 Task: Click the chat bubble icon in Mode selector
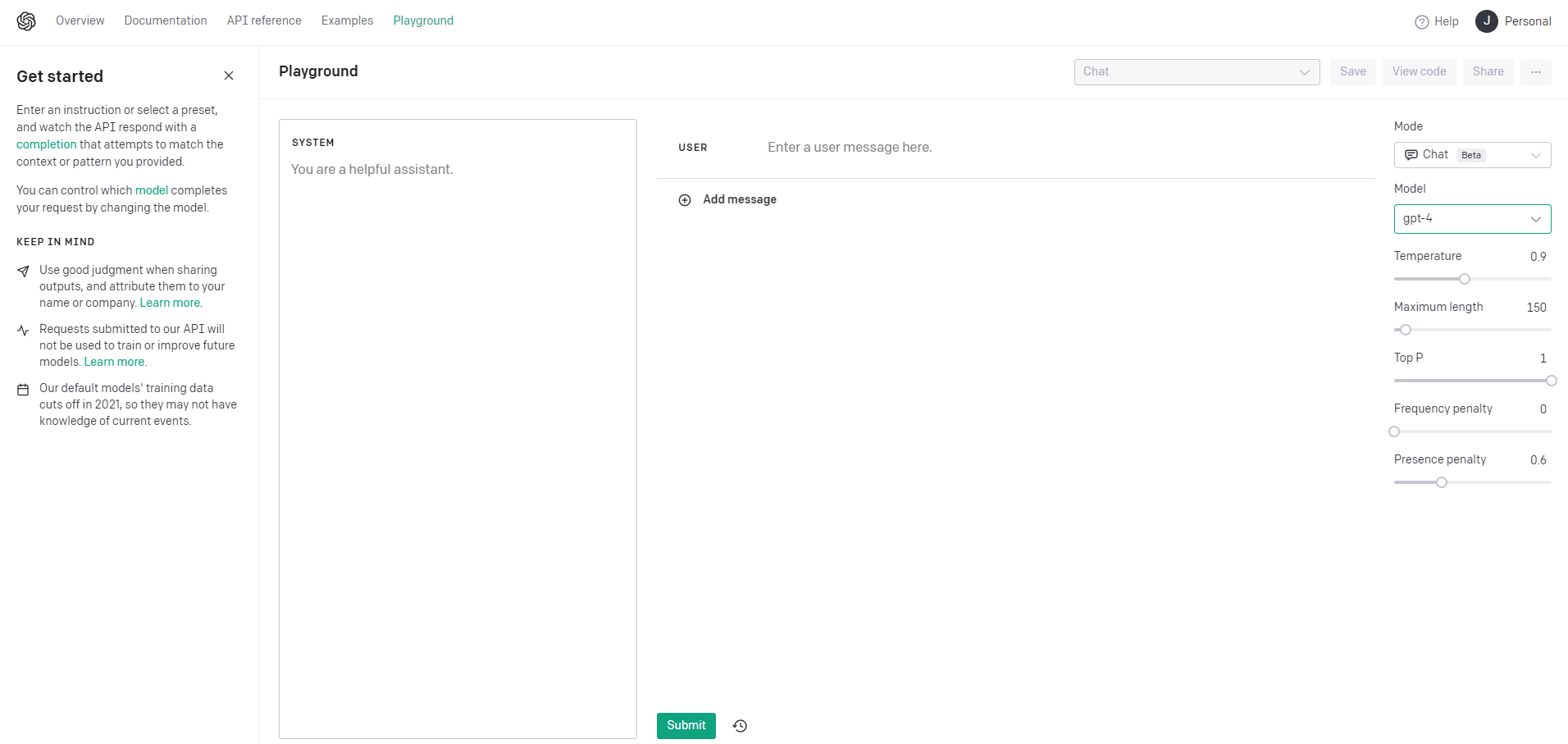pos(1411,154)
